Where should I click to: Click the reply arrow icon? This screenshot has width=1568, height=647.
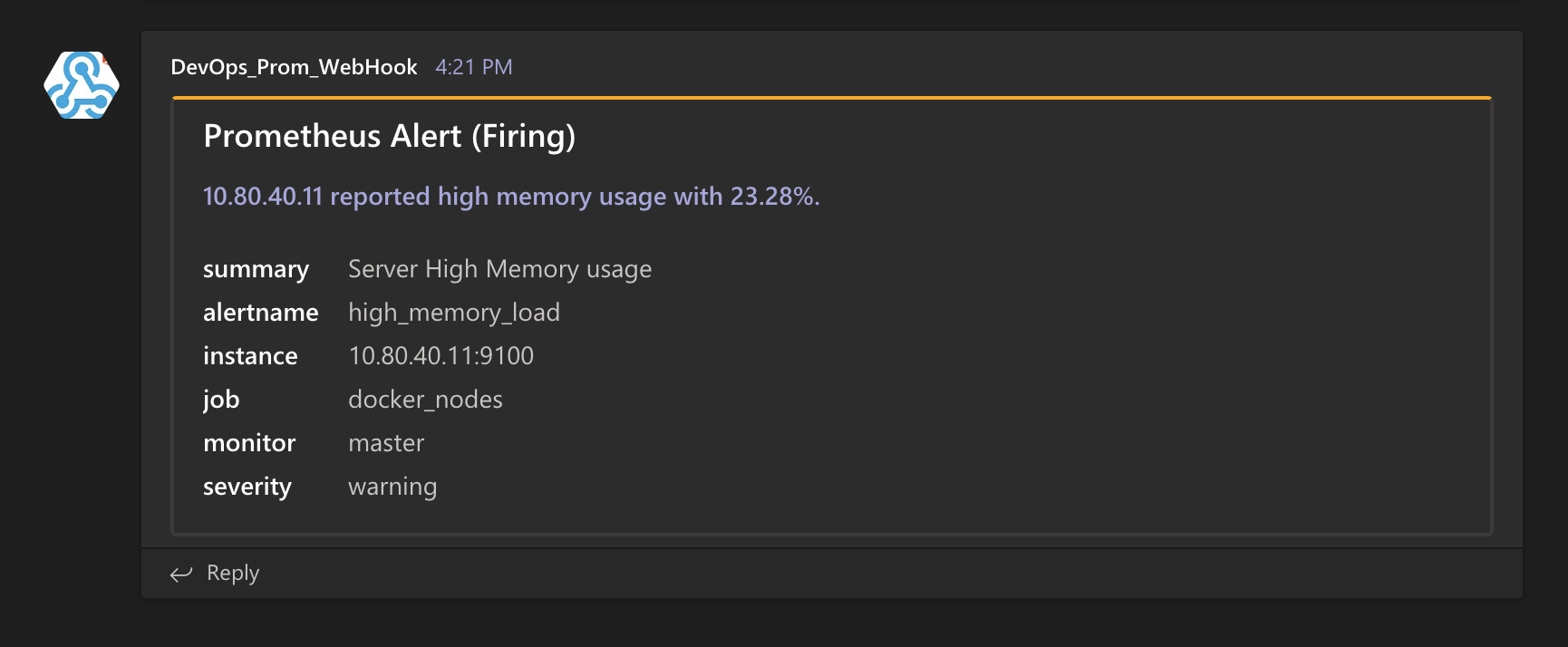pos(181,574)
